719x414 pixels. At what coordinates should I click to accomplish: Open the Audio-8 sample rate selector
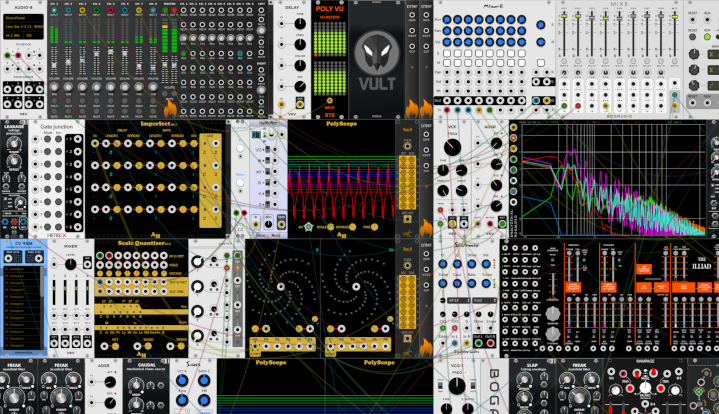13,35
